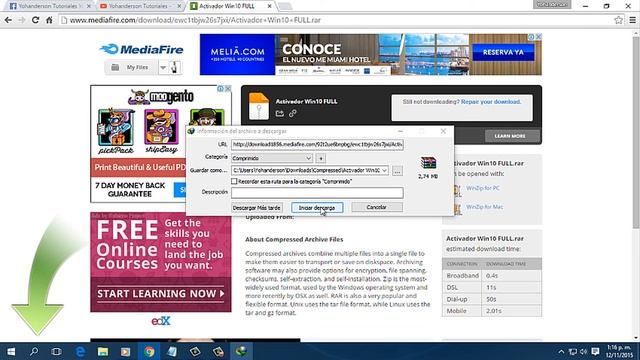The width and height of the screenshot is (640, 360).
Task: Click AdChoices icon on moogento ad
Action: (x=220, y=89)
